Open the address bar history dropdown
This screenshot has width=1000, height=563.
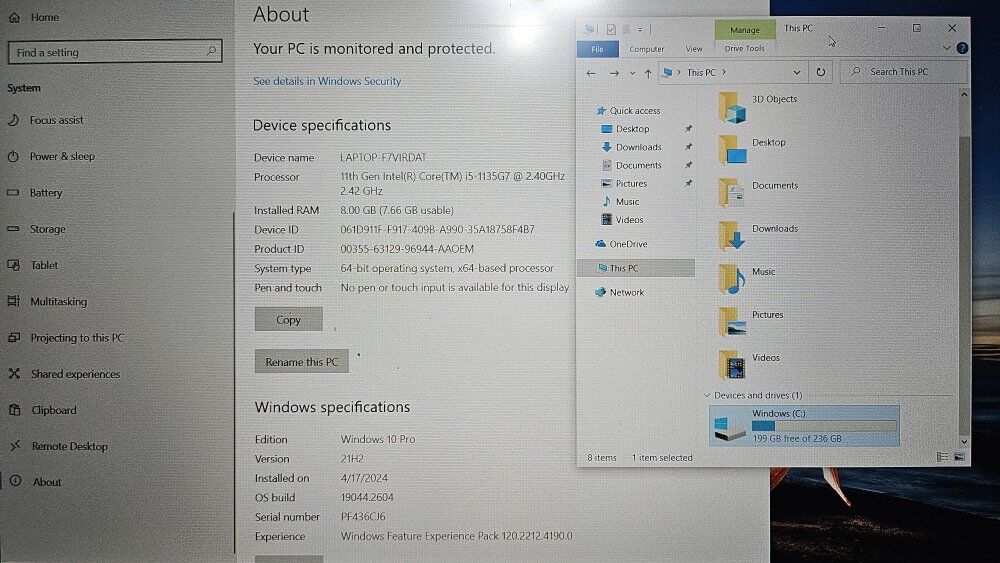click(797, 73)
